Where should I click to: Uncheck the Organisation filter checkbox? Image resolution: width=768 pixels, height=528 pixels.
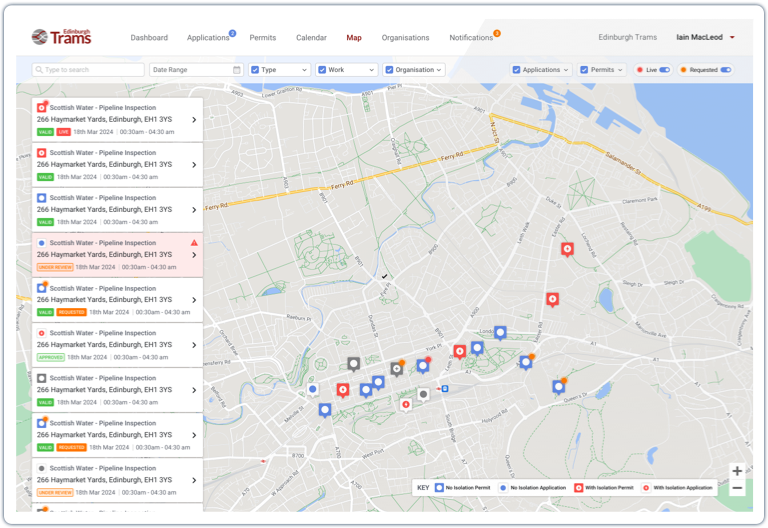389,70
